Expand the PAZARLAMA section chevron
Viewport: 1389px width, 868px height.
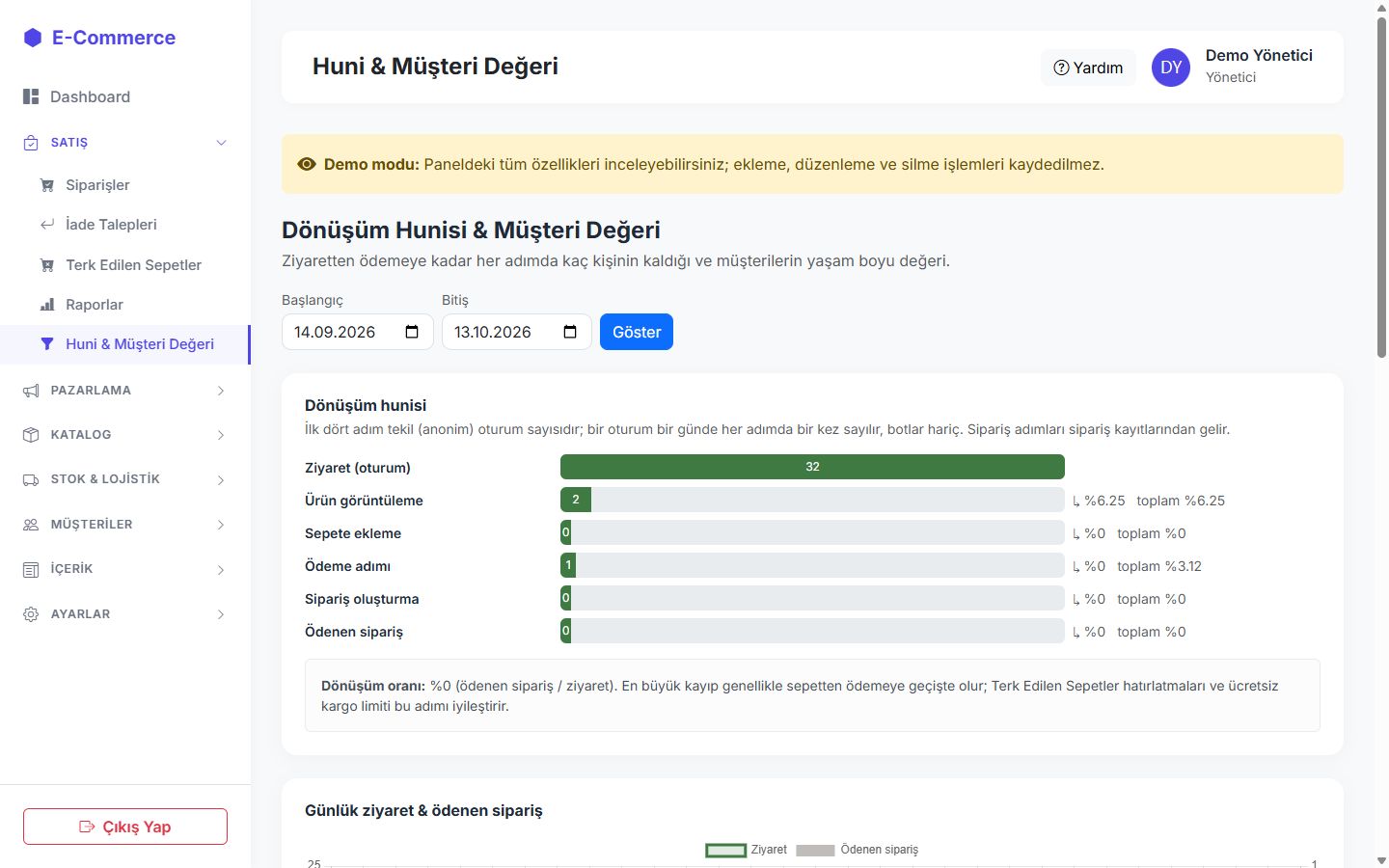click(221, 391)
